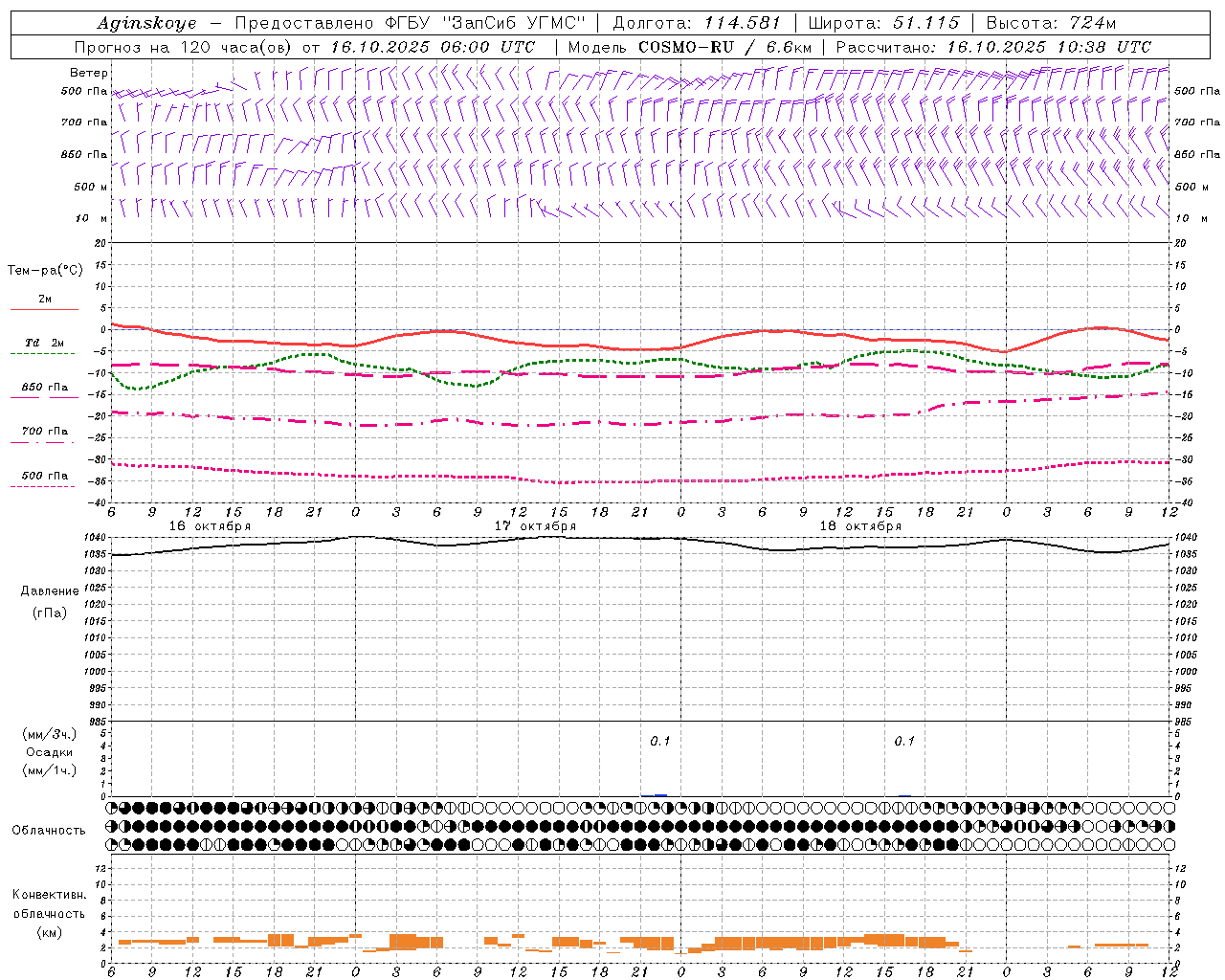Click the "Рассчитано: 16.10.2025 10:38 UTC" timestamp
Screen dimensions: 1225x980
[x=993, y=47]
